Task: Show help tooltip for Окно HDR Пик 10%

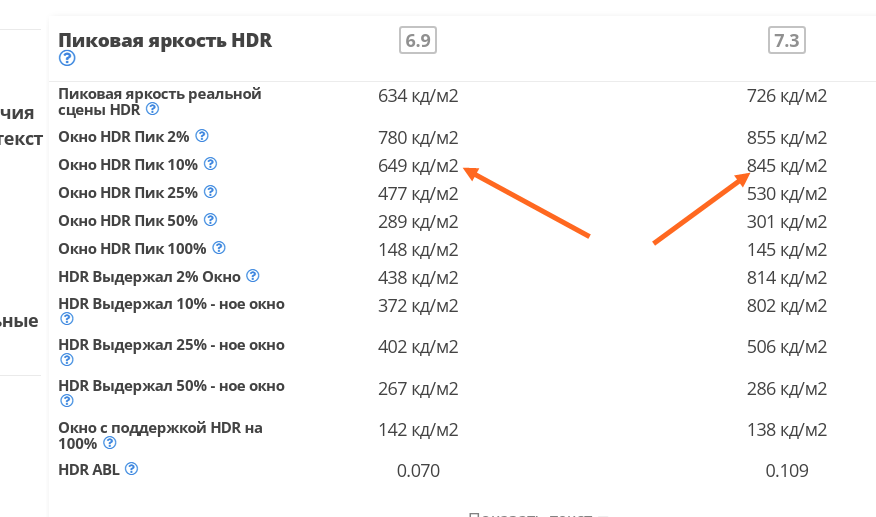Action: pyautogui.click(x=210, y=163)
